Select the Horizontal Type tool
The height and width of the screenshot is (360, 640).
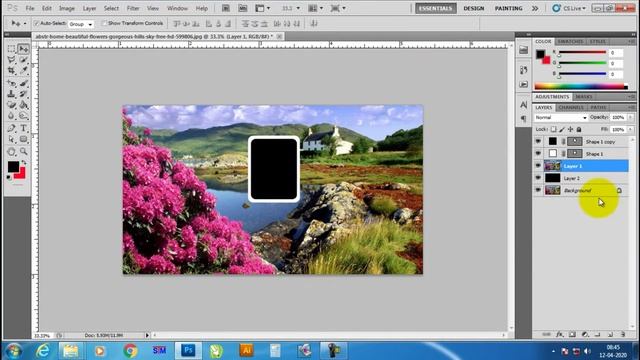pyautogui.click(x=23, y=129)
